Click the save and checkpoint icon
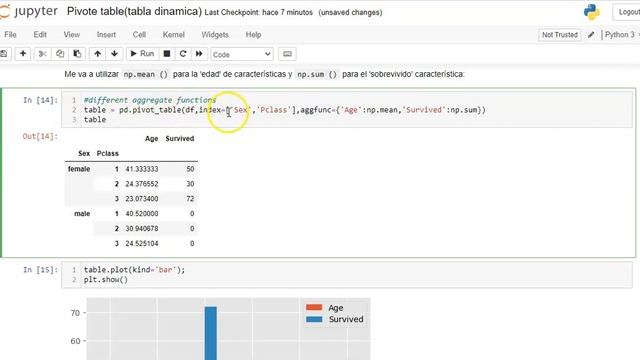 [4, 54]
